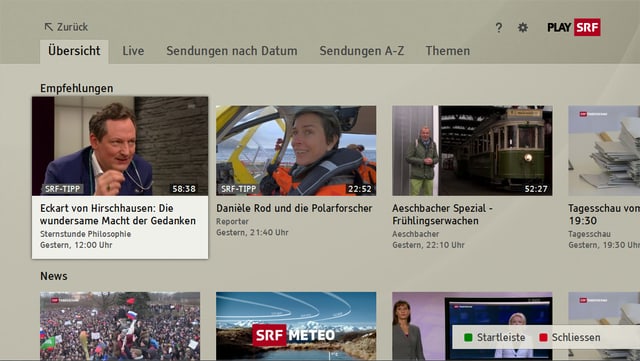
Task: Click Empfehlungen section heading
Action: coord(77,88)
